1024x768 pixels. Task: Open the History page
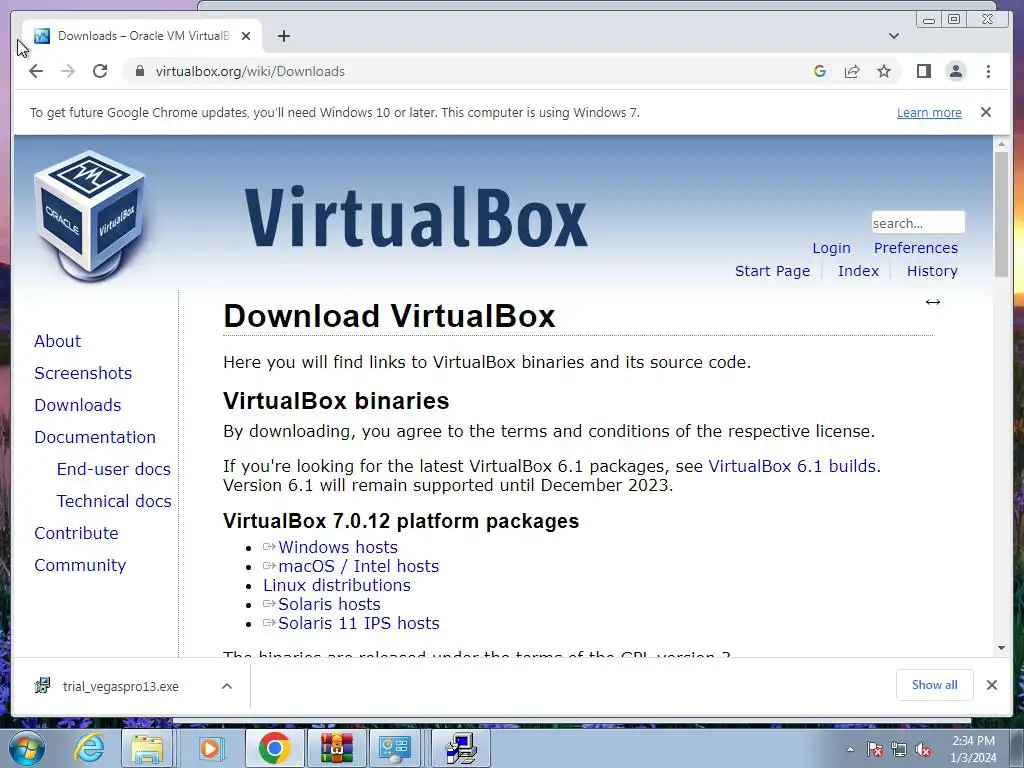point(932,271)
